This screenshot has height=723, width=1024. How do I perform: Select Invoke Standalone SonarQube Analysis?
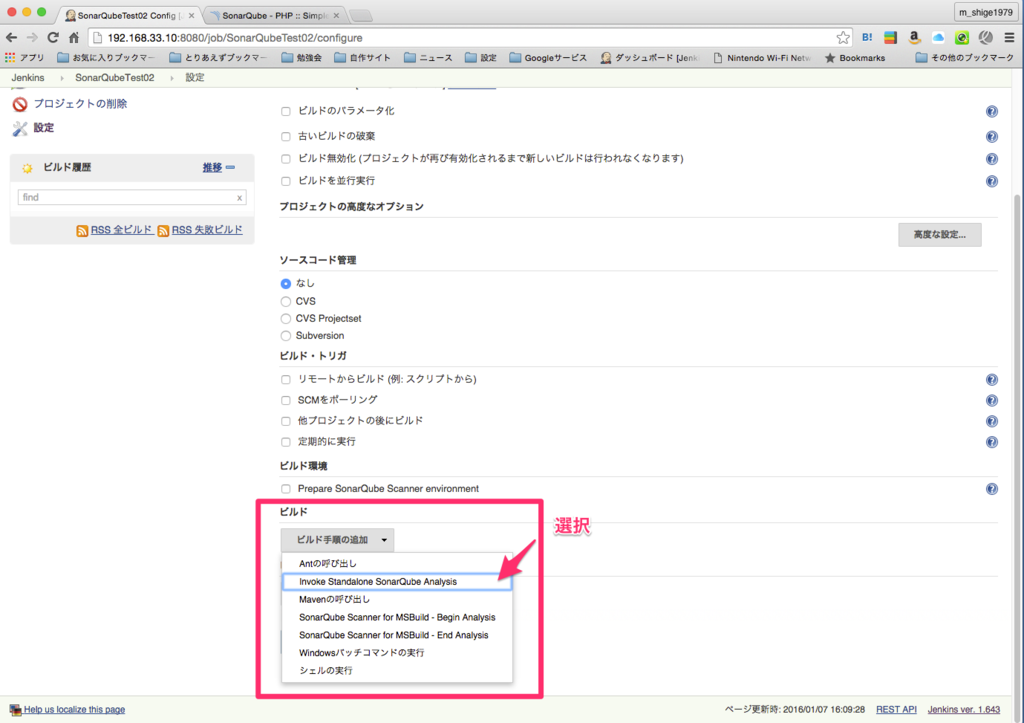point(397,582)
